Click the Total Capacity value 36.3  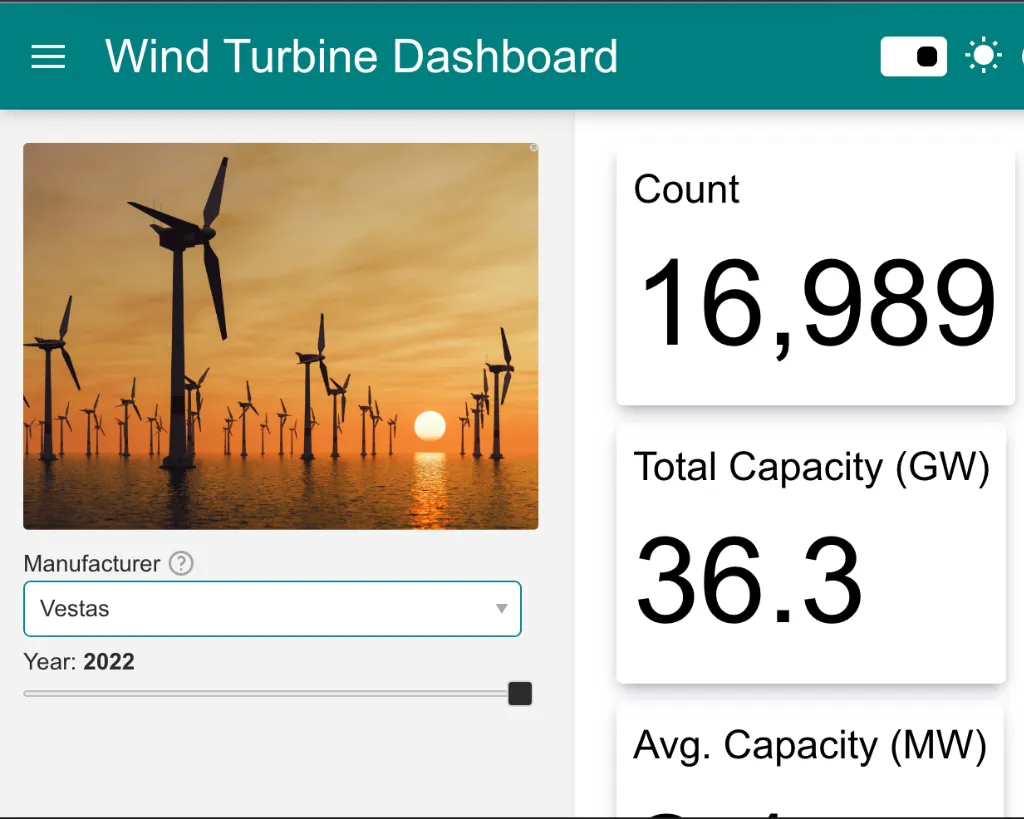coord(749,581)
